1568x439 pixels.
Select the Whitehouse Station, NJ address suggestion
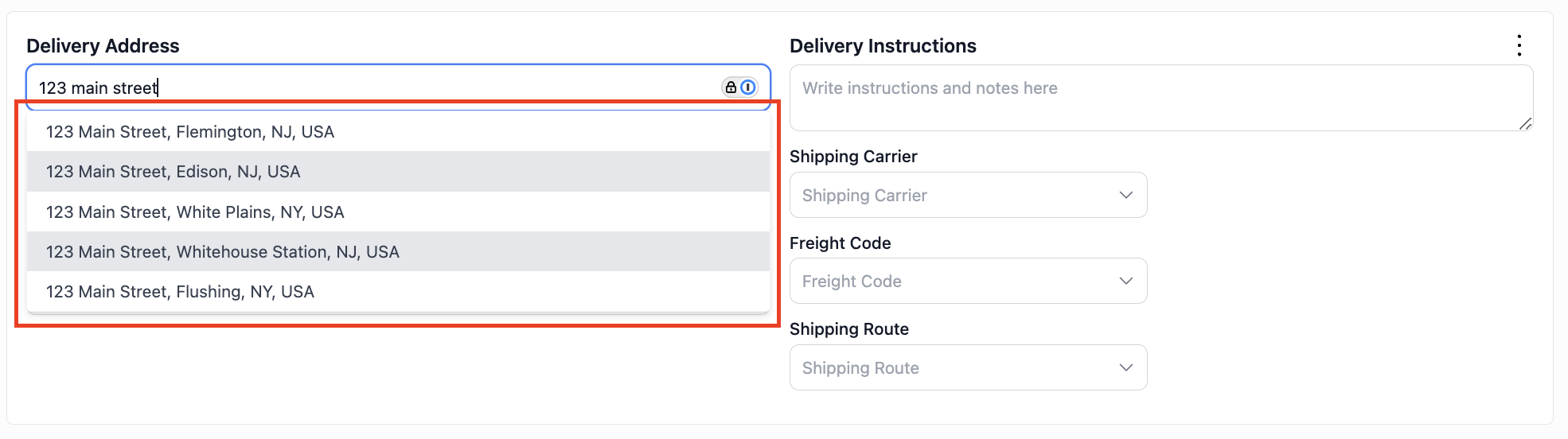pos(398,252)
